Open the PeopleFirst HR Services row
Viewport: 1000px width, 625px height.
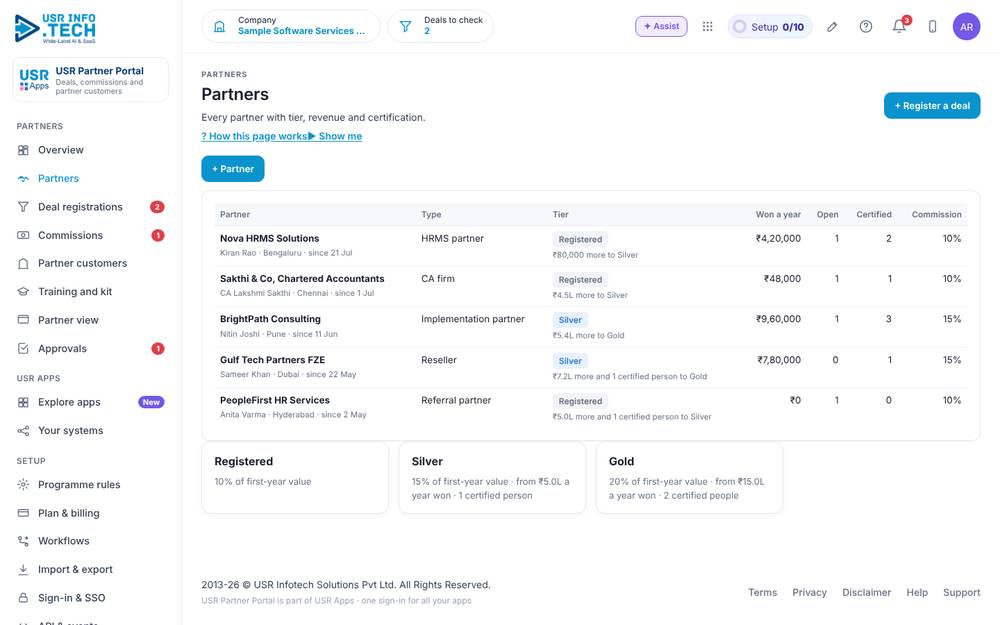tap(591, 408)
